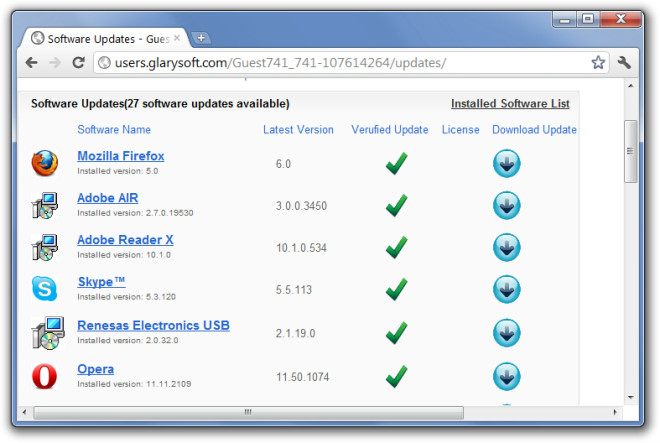This screenshot has width=660, height=443.
Task: Click the Software Name column header
Action: tap(114, 130)
